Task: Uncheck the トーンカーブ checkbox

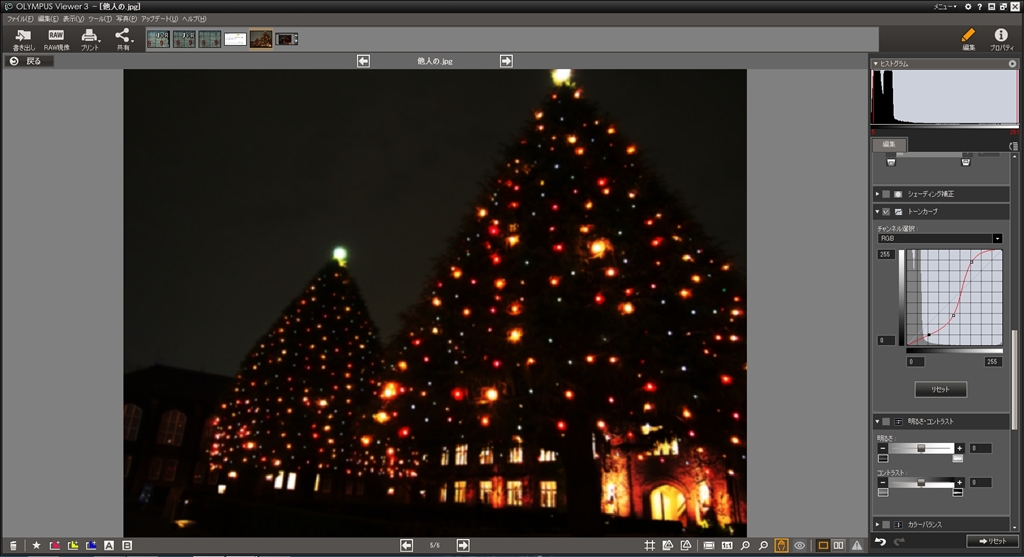Action: click(x=886, y=212)
